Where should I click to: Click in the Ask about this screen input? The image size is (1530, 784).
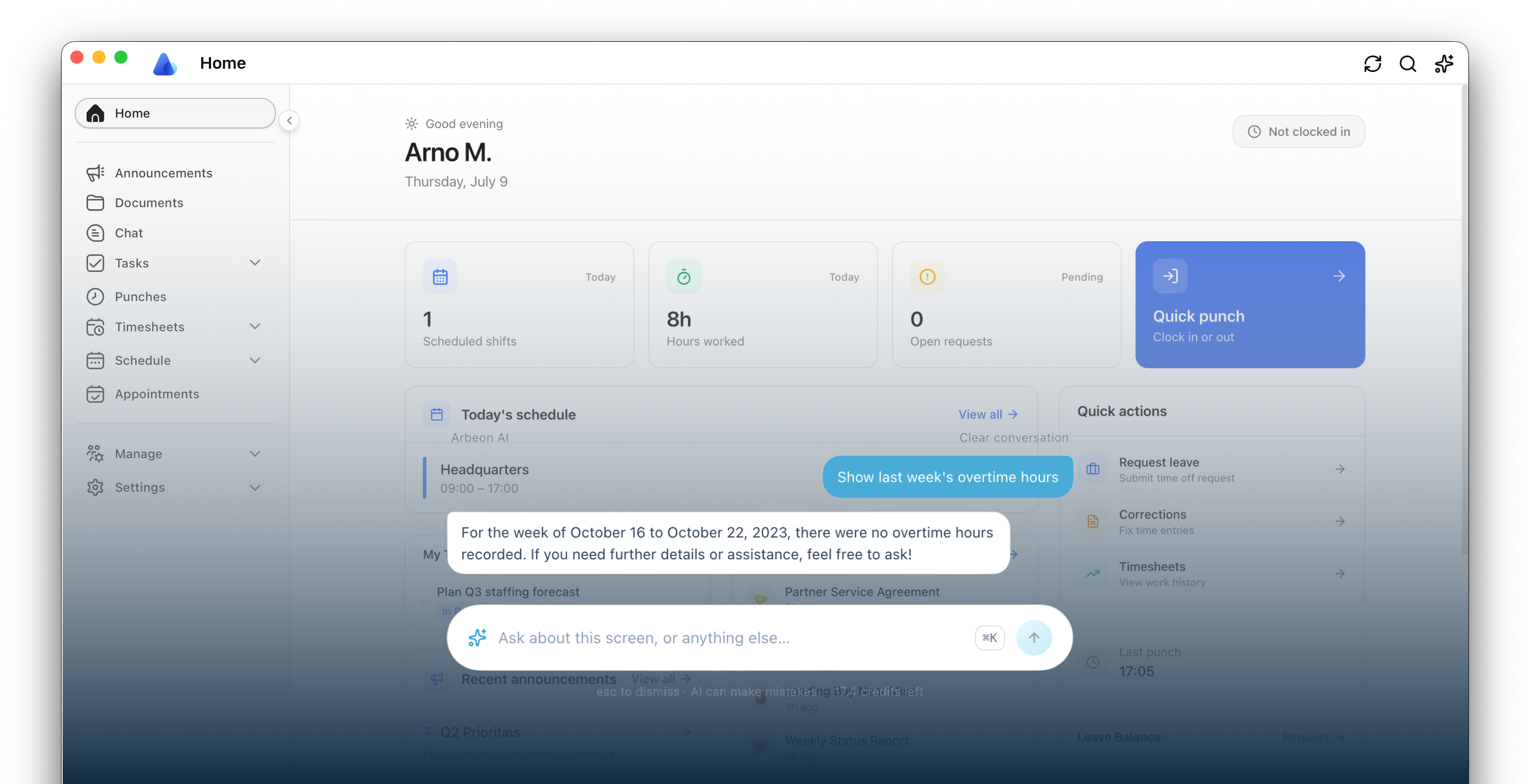coord(730,637)
